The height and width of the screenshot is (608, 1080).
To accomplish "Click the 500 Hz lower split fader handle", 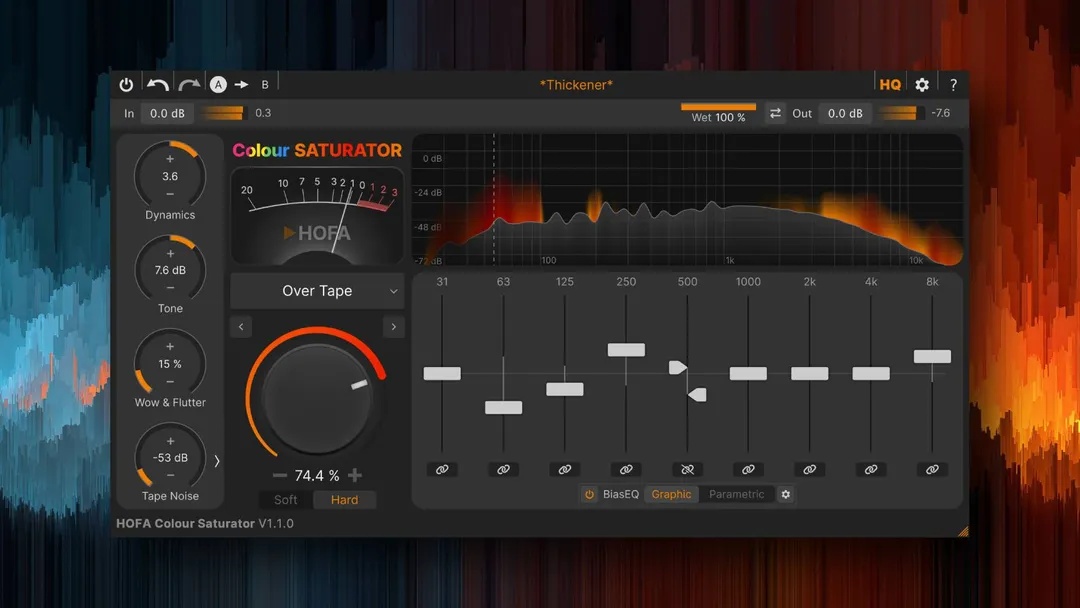I will point(697,395).
